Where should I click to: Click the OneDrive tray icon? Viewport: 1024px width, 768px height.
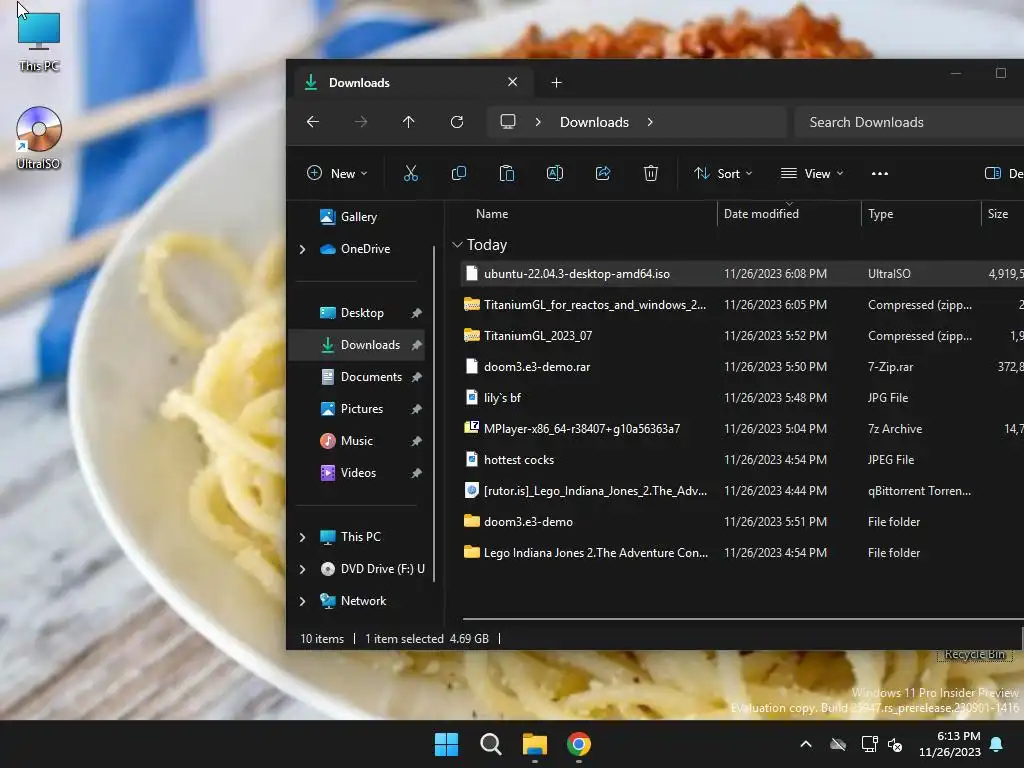(x=838, y=744)
